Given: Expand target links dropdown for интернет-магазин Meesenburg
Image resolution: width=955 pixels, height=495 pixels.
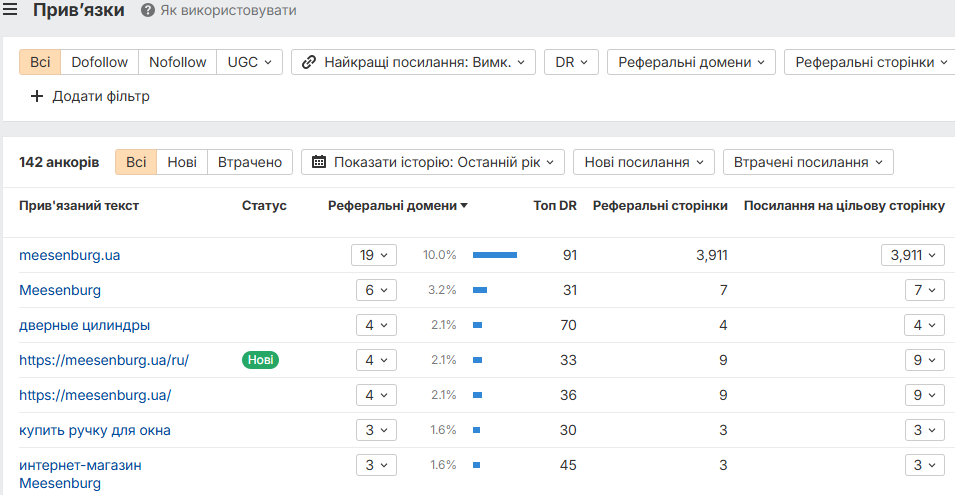Looking at the screenshot, I should 925,465.
